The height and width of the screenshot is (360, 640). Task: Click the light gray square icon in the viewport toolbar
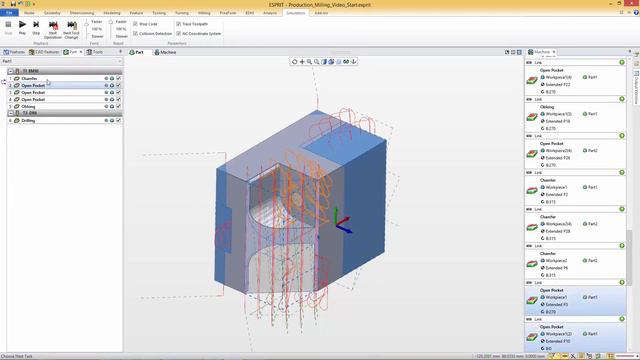[x=339, y=62]
